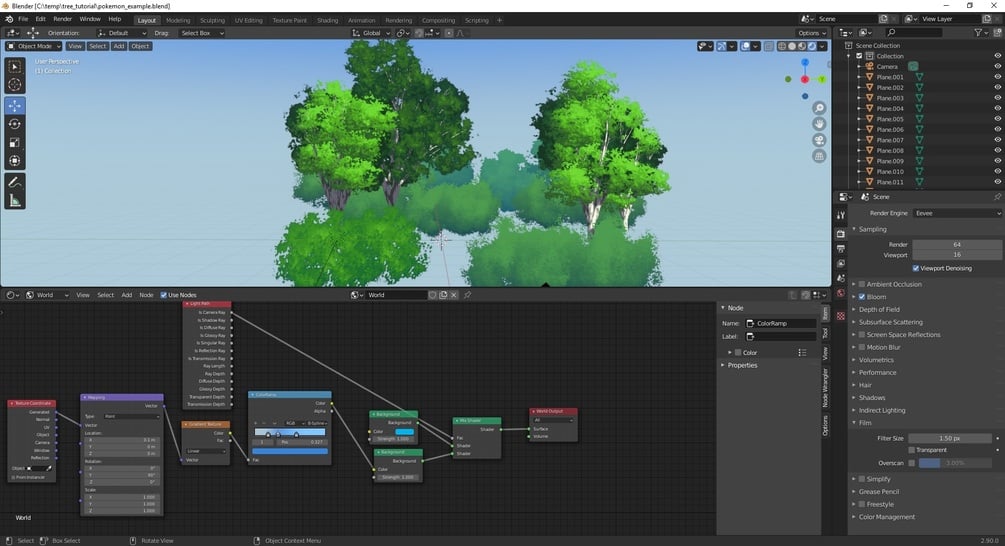Open the viewport Options dropdown

[x=811, y=33]
